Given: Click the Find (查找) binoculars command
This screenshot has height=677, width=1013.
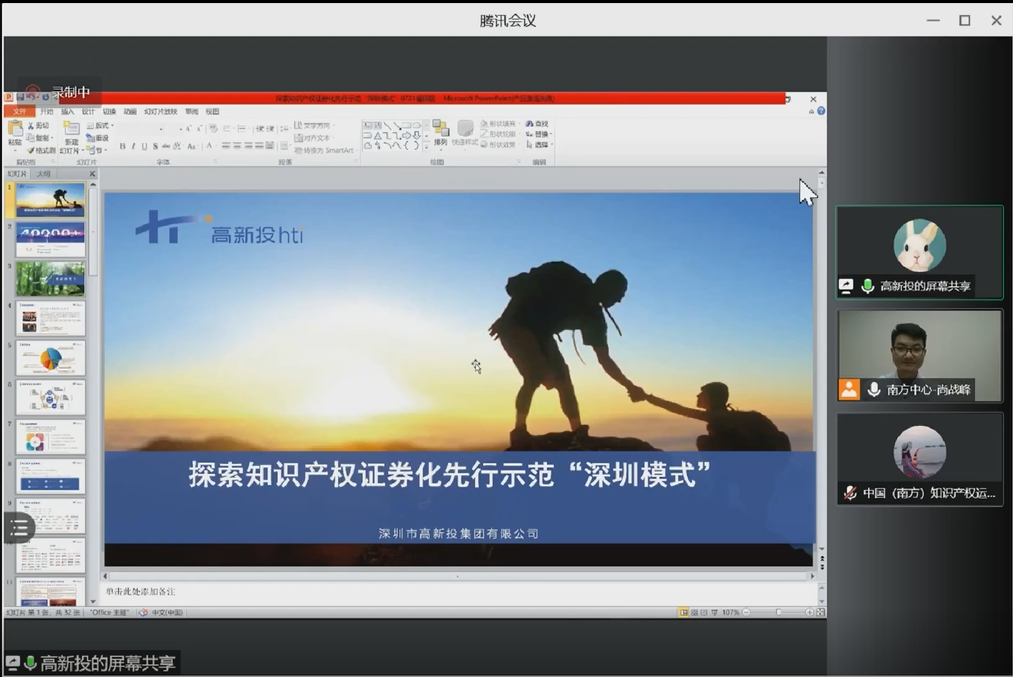Looking at the screenshot, I should pyautogui.click(x=537, y=123).
